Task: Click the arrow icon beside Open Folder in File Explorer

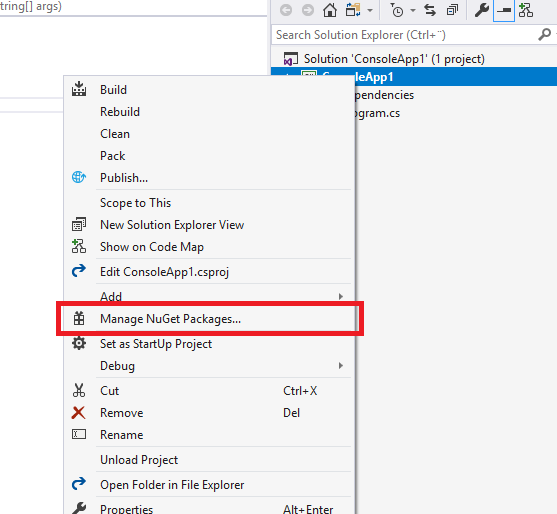Action: pyautogui.click(x=79, y=484)
